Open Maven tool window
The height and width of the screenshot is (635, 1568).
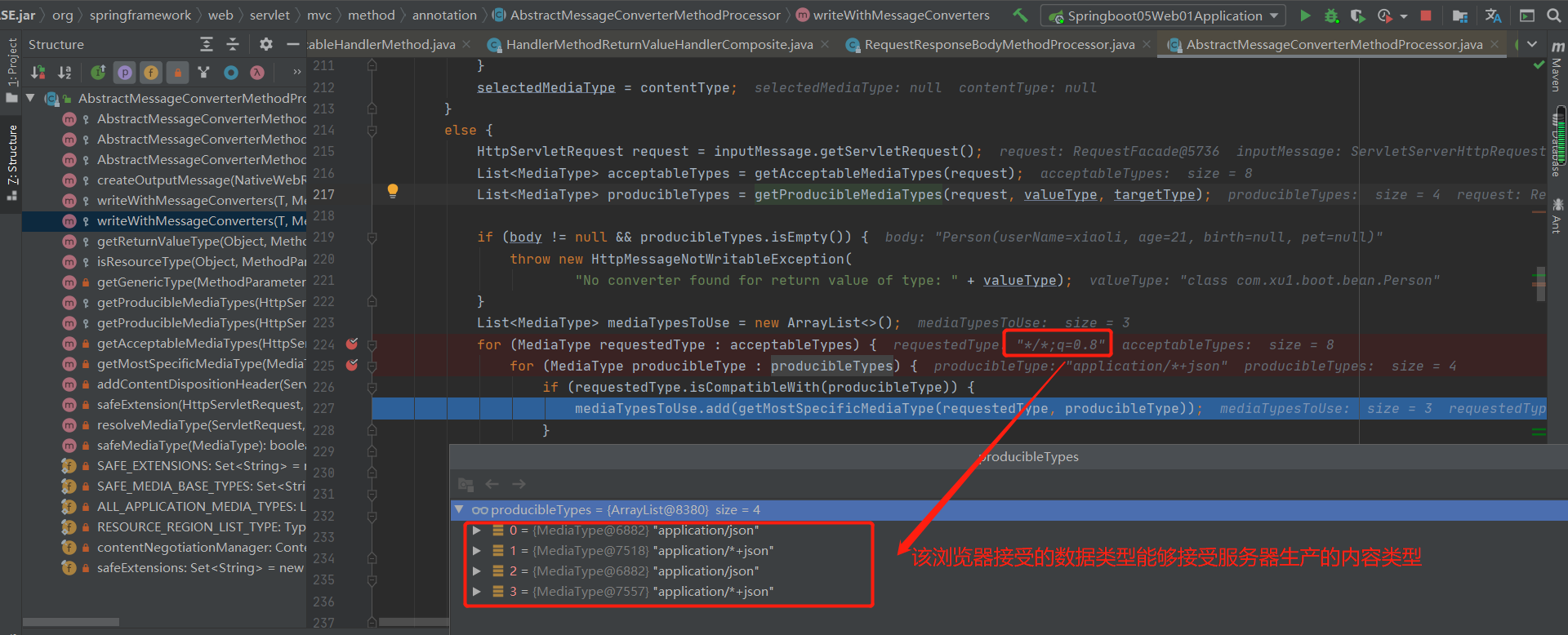click(x=1557, y=67)
